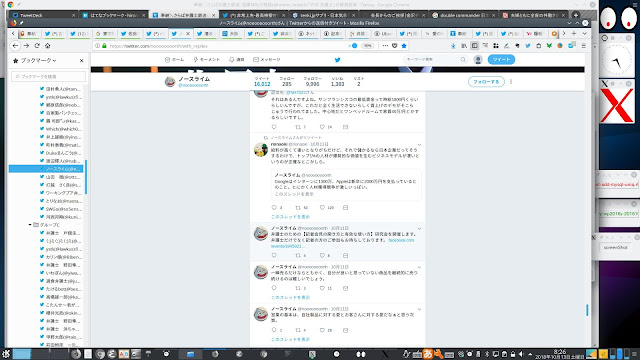Open a new Firefox tab with plus

click(574, 33)
